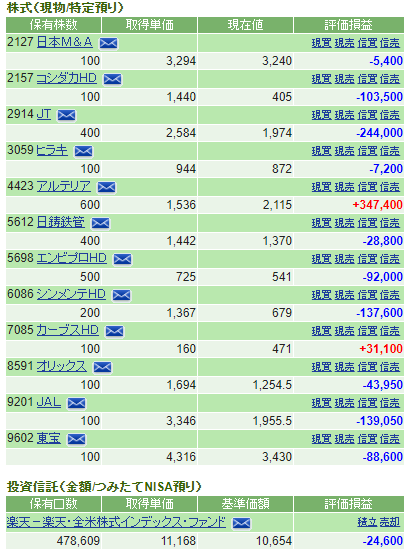Click 現買 in the 日鋳鉄管 row
Screen dimensions: 413x560
click(322, 223)
